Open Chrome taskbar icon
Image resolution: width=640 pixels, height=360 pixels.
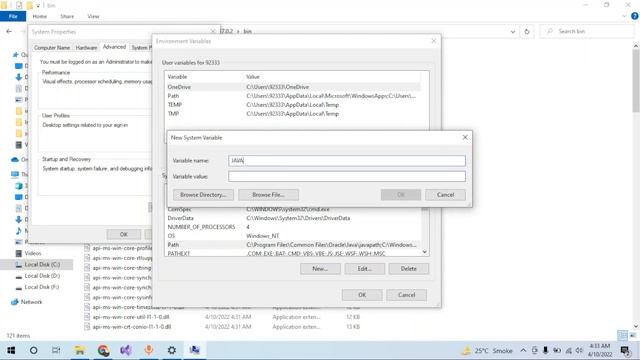(103, 350)
